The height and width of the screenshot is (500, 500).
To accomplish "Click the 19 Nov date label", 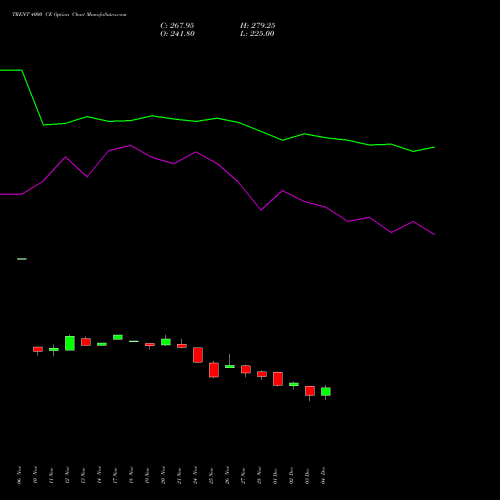I will coord(147,475).
